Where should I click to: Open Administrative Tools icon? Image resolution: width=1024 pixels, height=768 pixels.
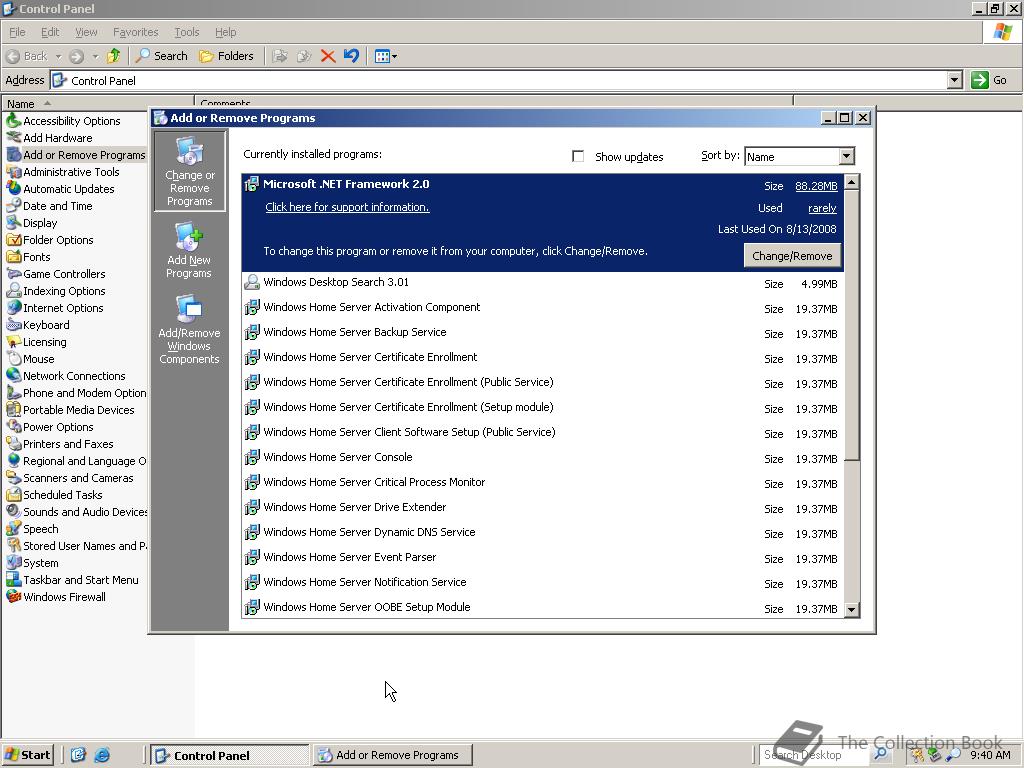tap(13, 172)
